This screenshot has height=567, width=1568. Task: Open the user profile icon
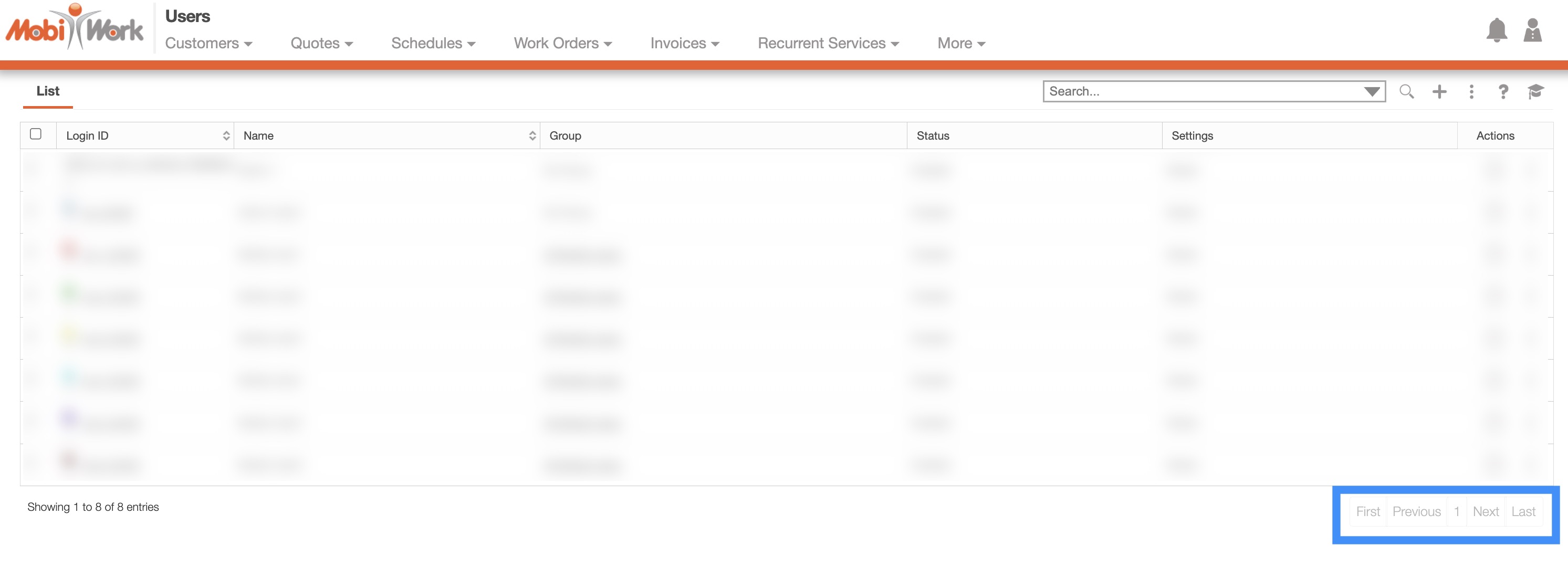tap(1532, 30)
